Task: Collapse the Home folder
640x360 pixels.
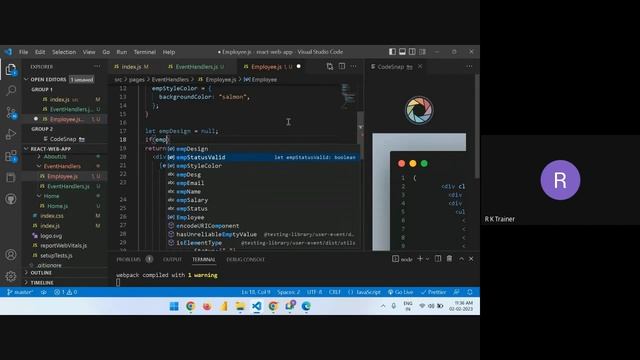Action: pyautogui.click(x=51, y=196)
